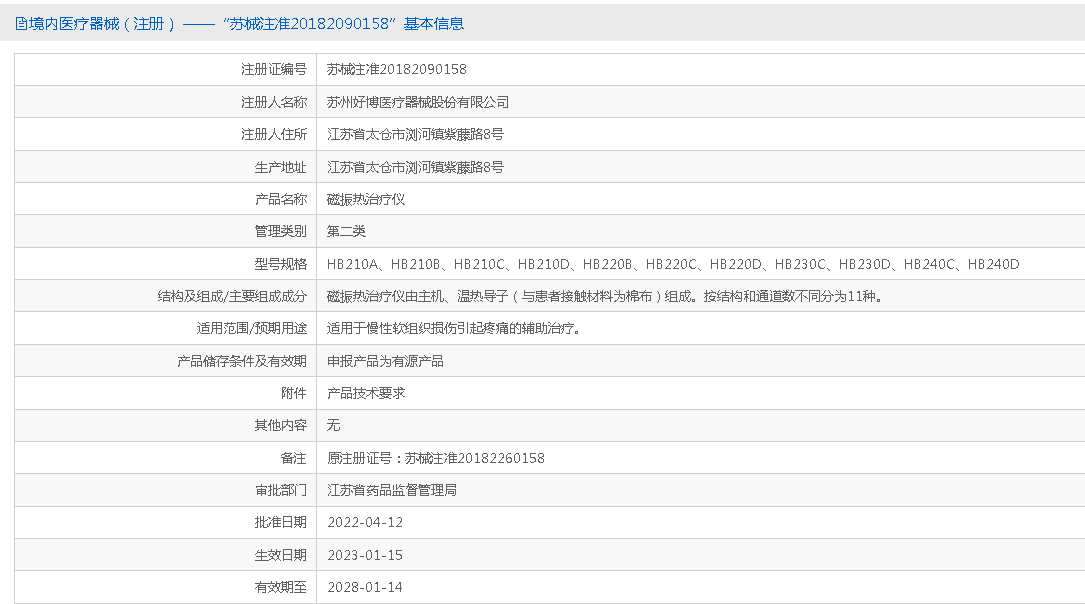Click the address in the 生产地址 row
The image size is (1085, 604).
(415, 167)
